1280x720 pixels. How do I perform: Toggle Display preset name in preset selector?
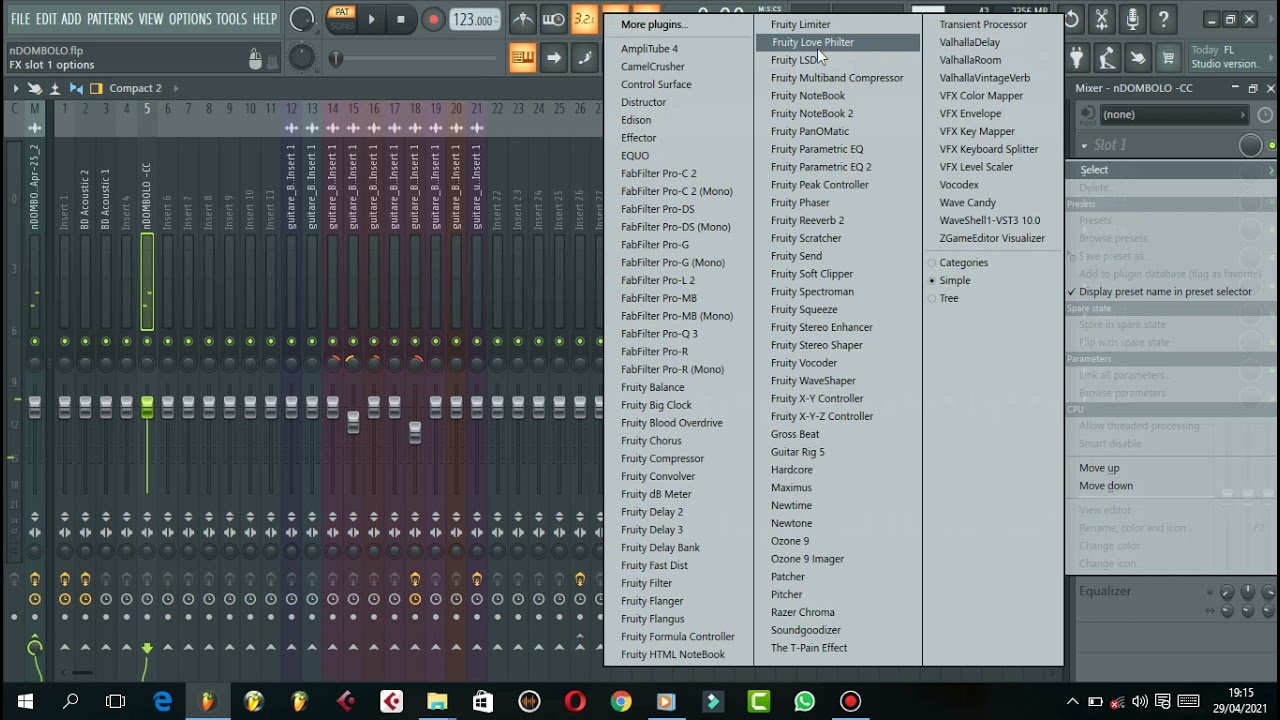(1160, 292)
